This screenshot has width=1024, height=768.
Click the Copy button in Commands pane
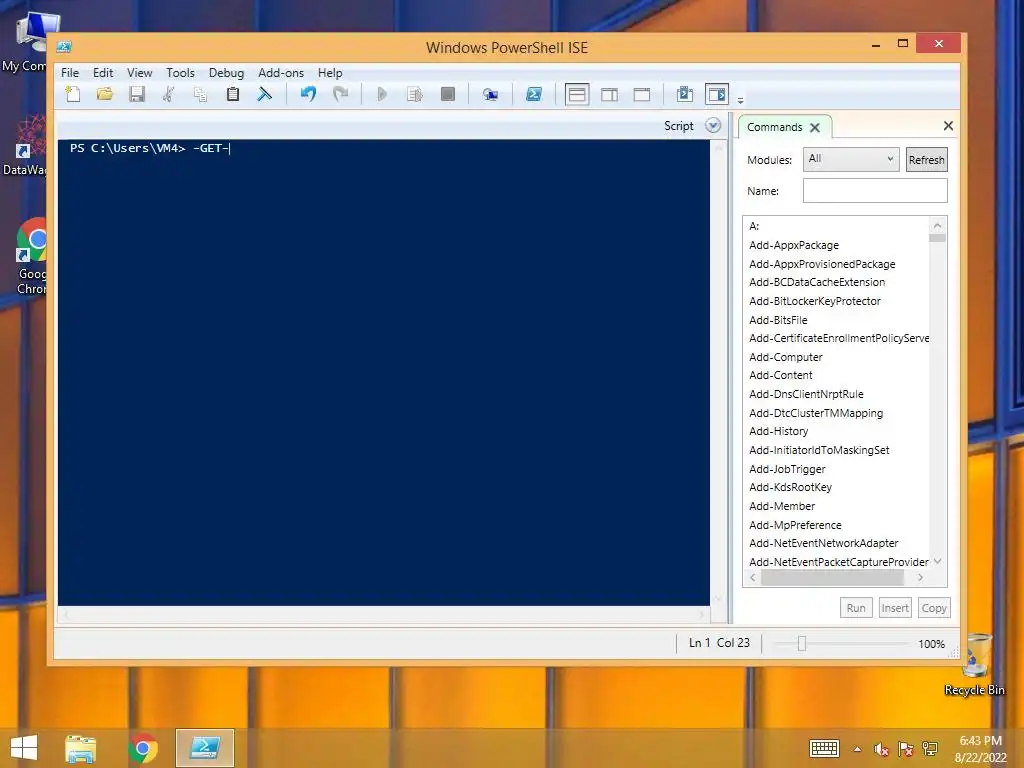click(x=934, y=608)
